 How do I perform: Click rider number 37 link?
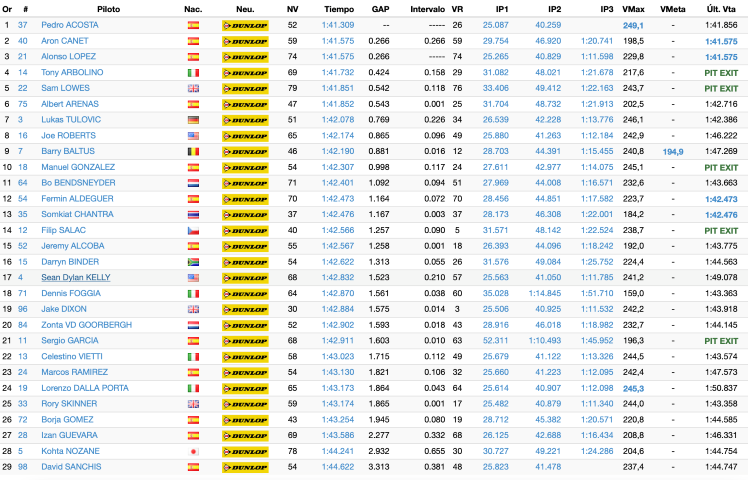(x=22, y=25)
